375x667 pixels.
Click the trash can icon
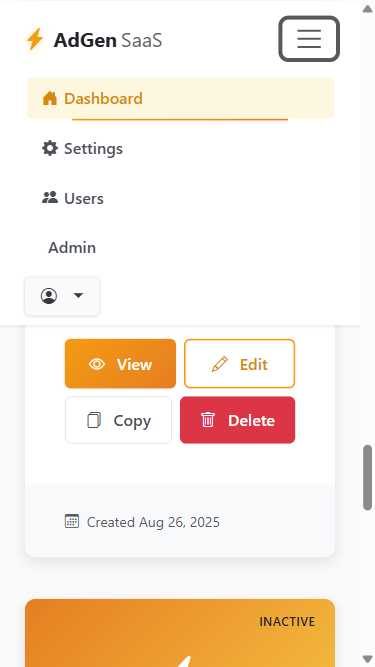tap(208, 420)
